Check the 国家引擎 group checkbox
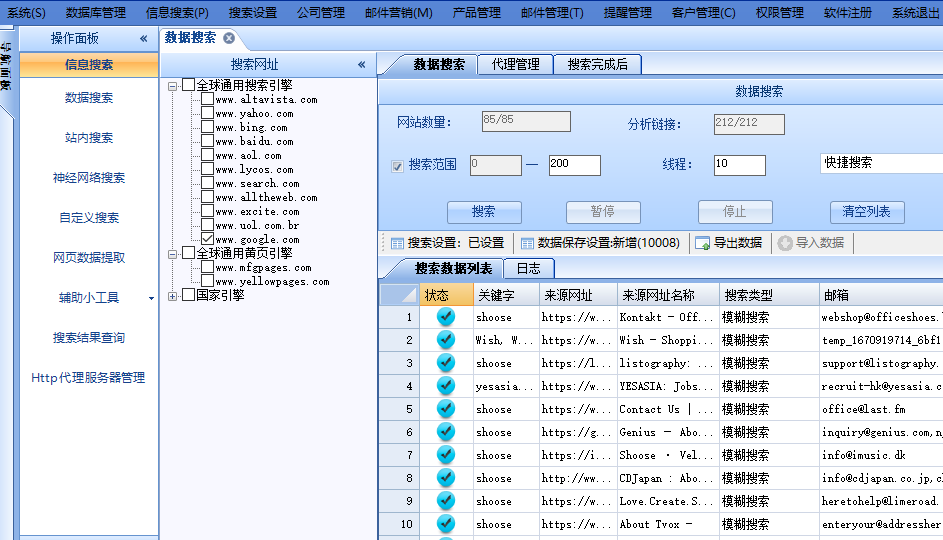 pos(189,295)
